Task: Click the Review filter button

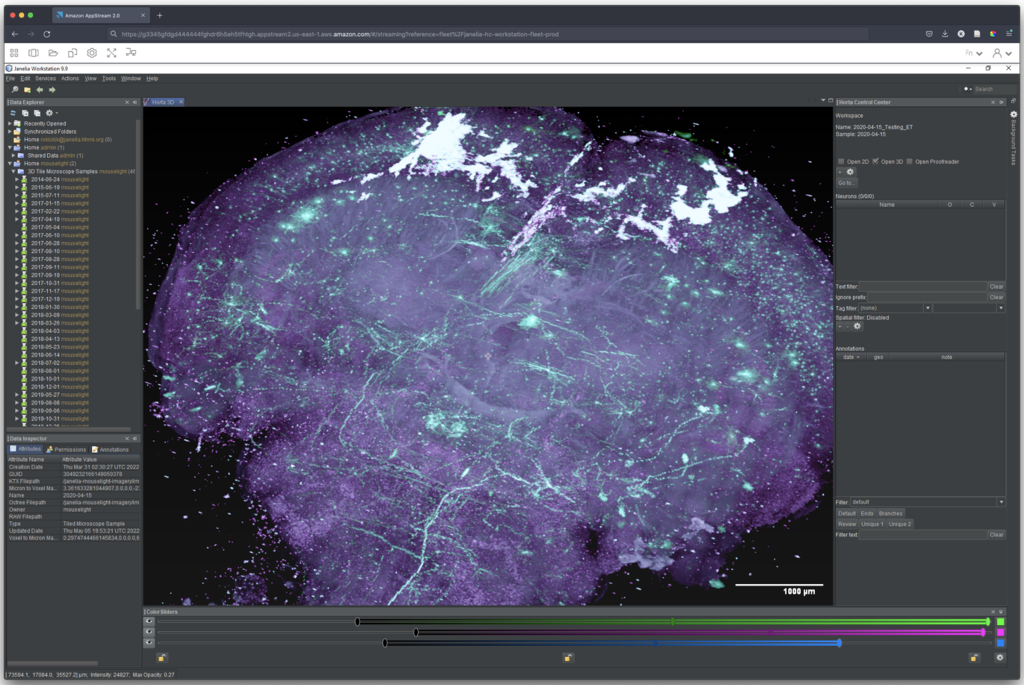Action: coord(847,524)
